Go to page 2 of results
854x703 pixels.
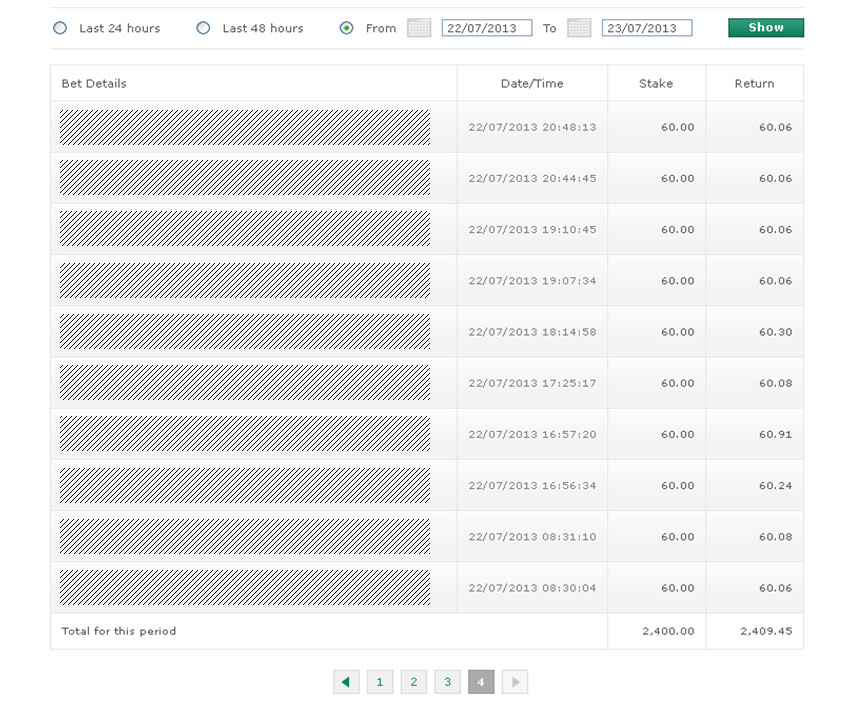(x=414, y=682)
